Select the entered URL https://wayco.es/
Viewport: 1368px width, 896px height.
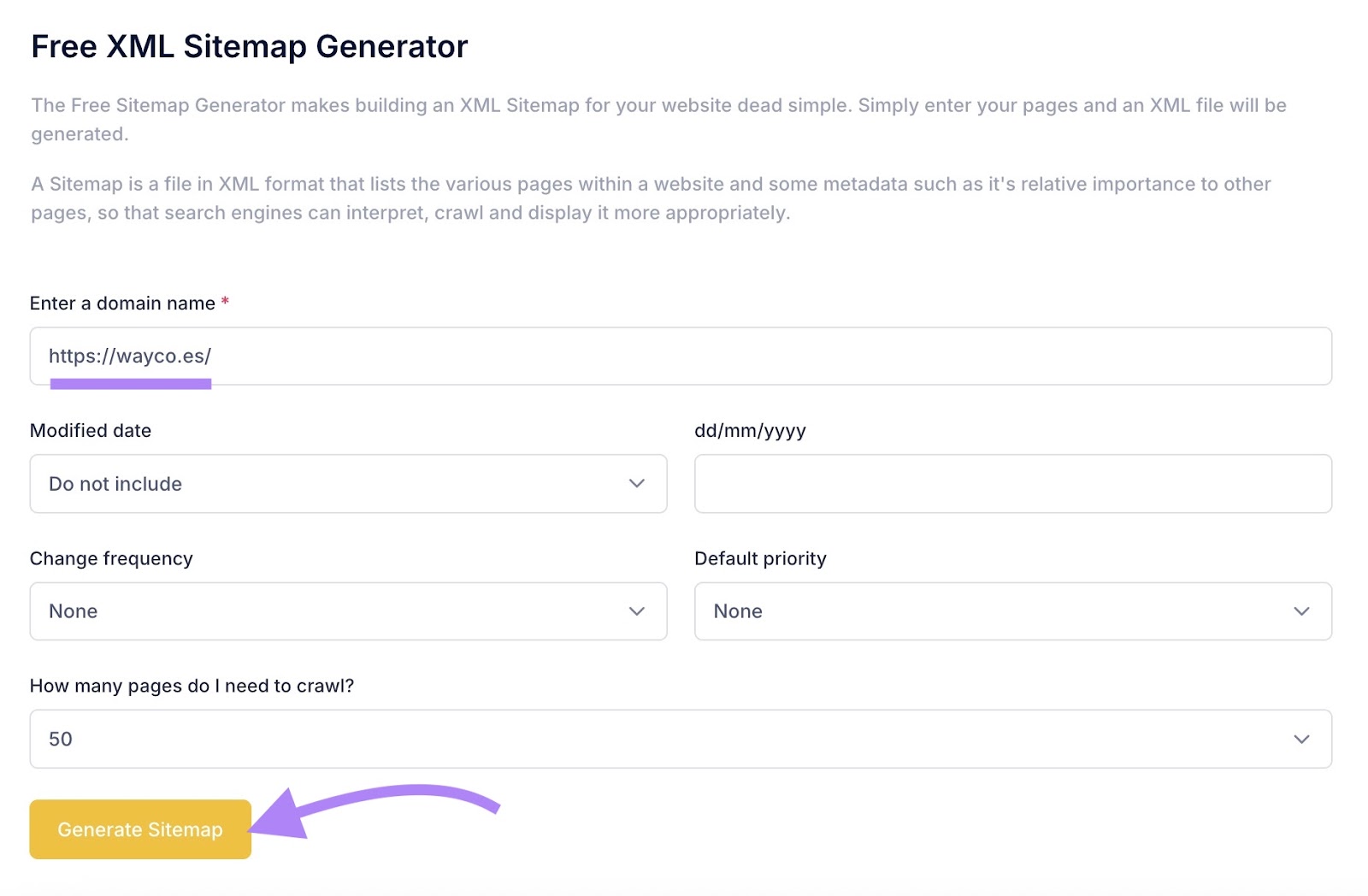130,357
